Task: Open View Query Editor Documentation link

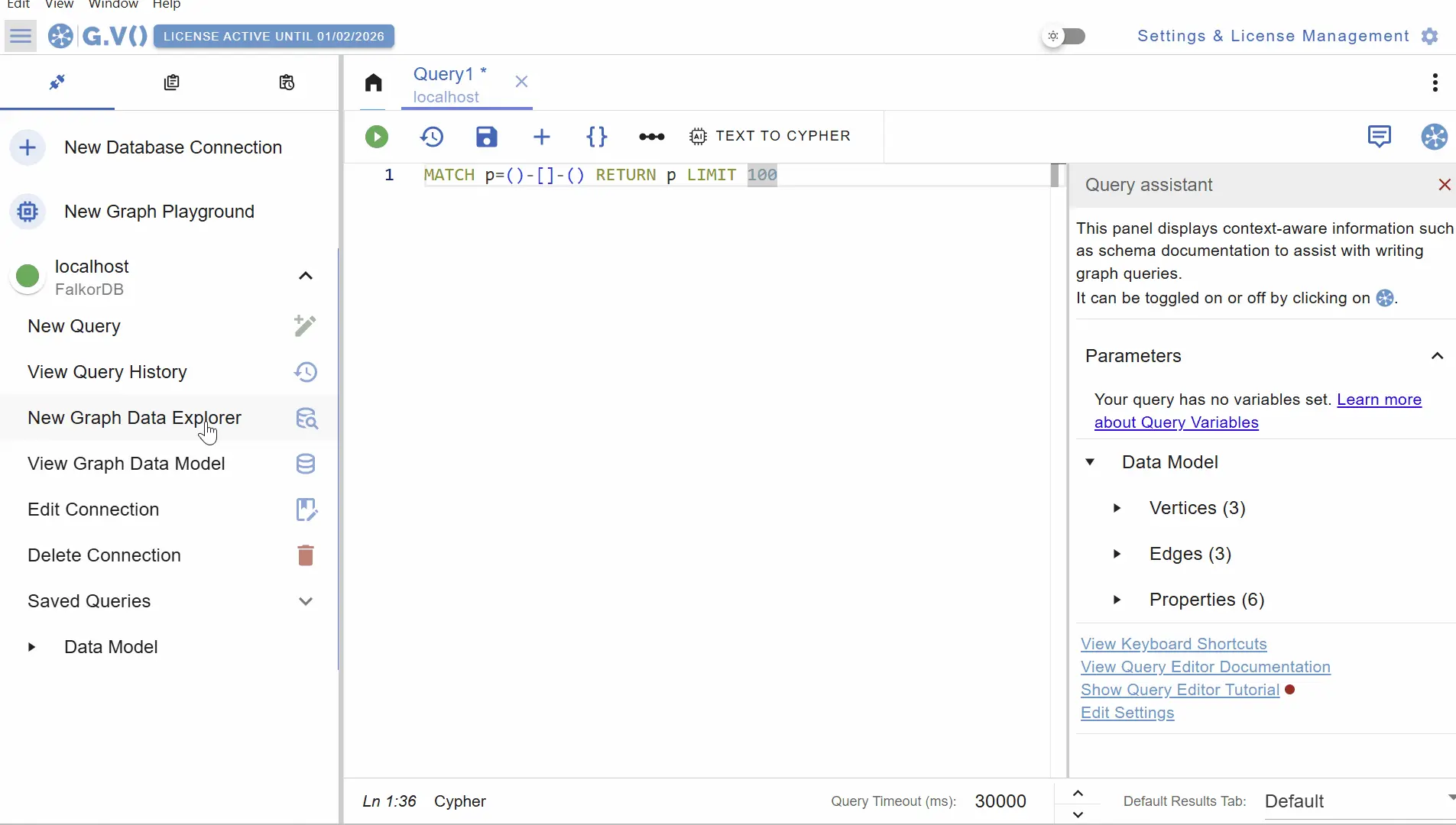Action: tap(1205, 667)
